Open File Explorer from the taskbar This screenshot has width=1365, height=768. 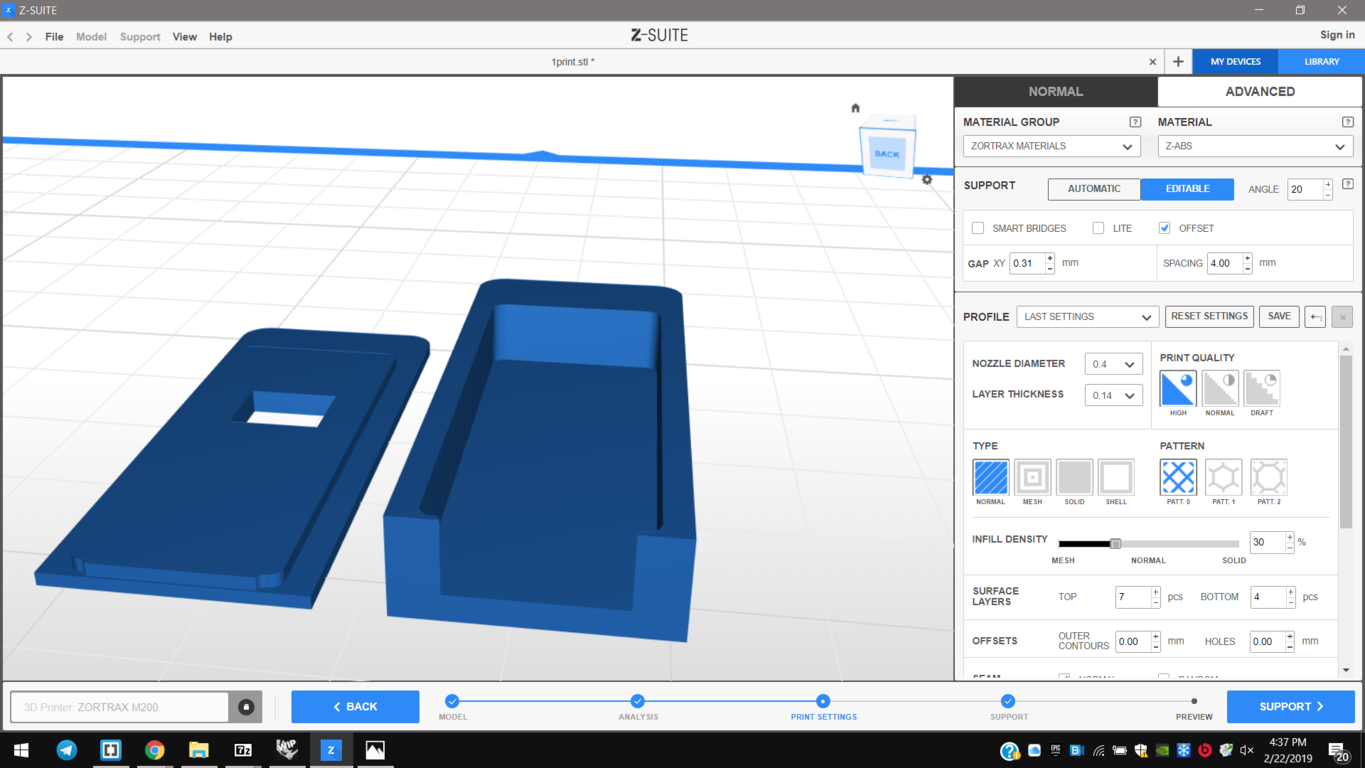pos(199,750)
